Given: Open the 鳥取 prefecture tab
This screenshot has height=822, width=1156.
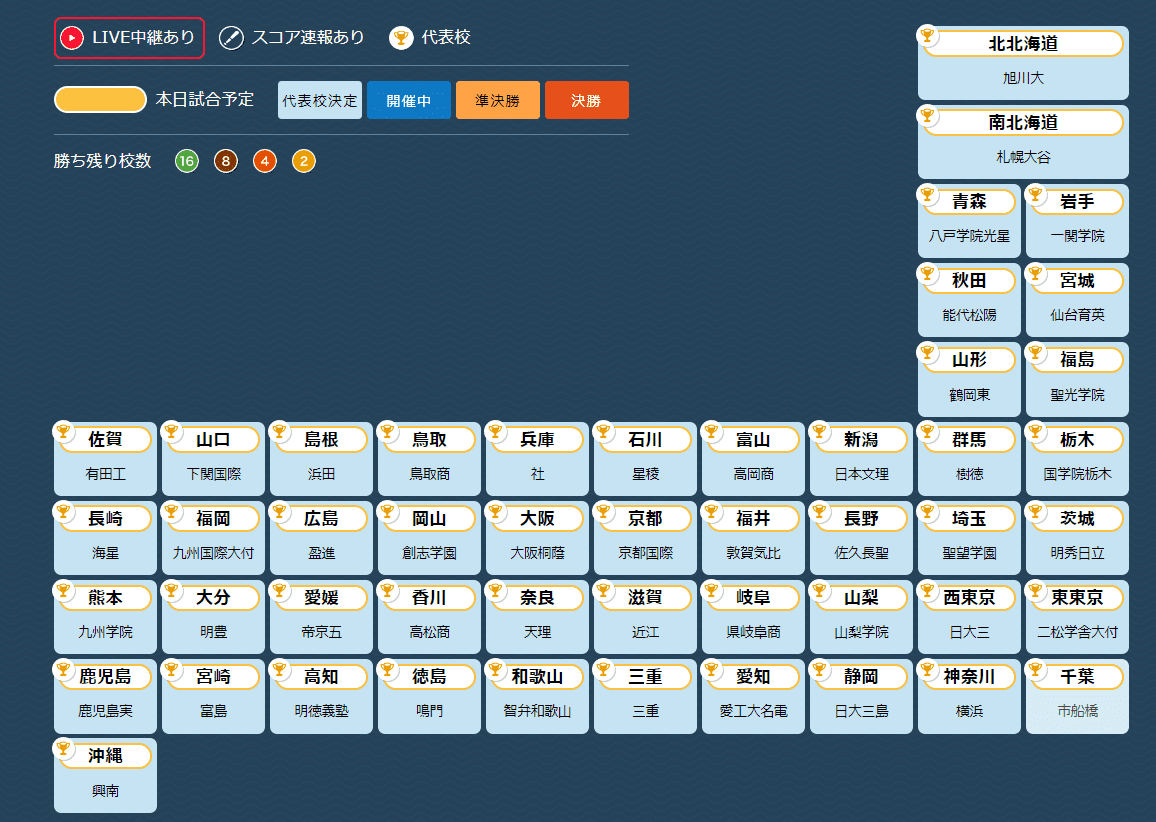Looking at the screenshot, I should 430,440.
